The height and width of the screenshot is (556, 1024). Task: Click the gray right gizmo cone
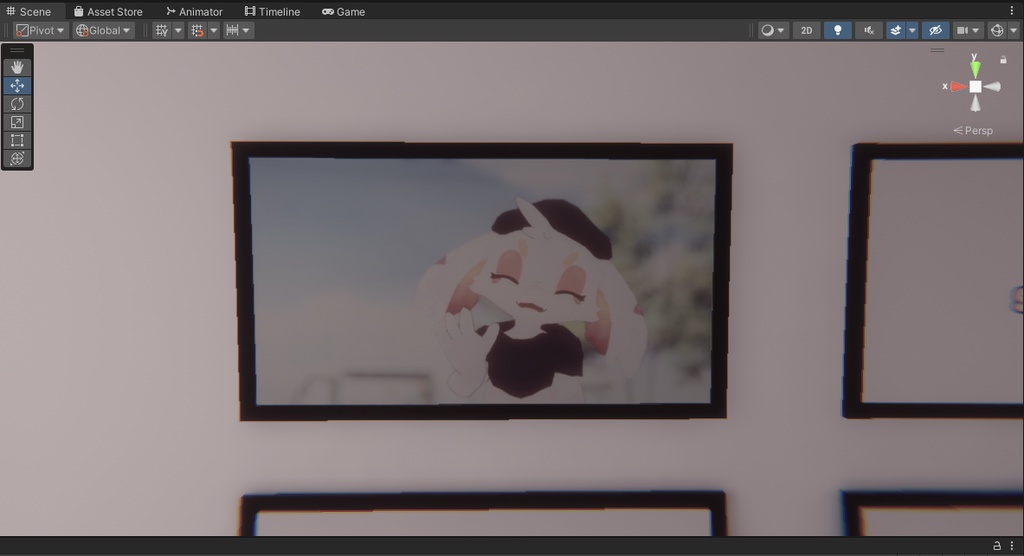click(992, 86)
